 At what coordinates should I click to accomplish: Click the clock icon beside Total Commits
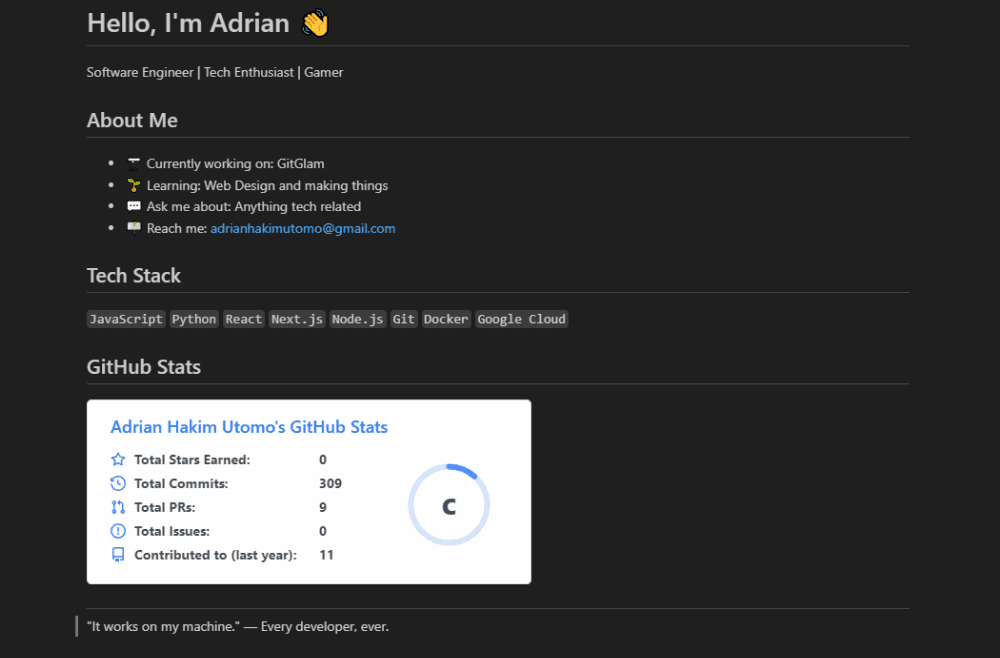click(118, 484)
